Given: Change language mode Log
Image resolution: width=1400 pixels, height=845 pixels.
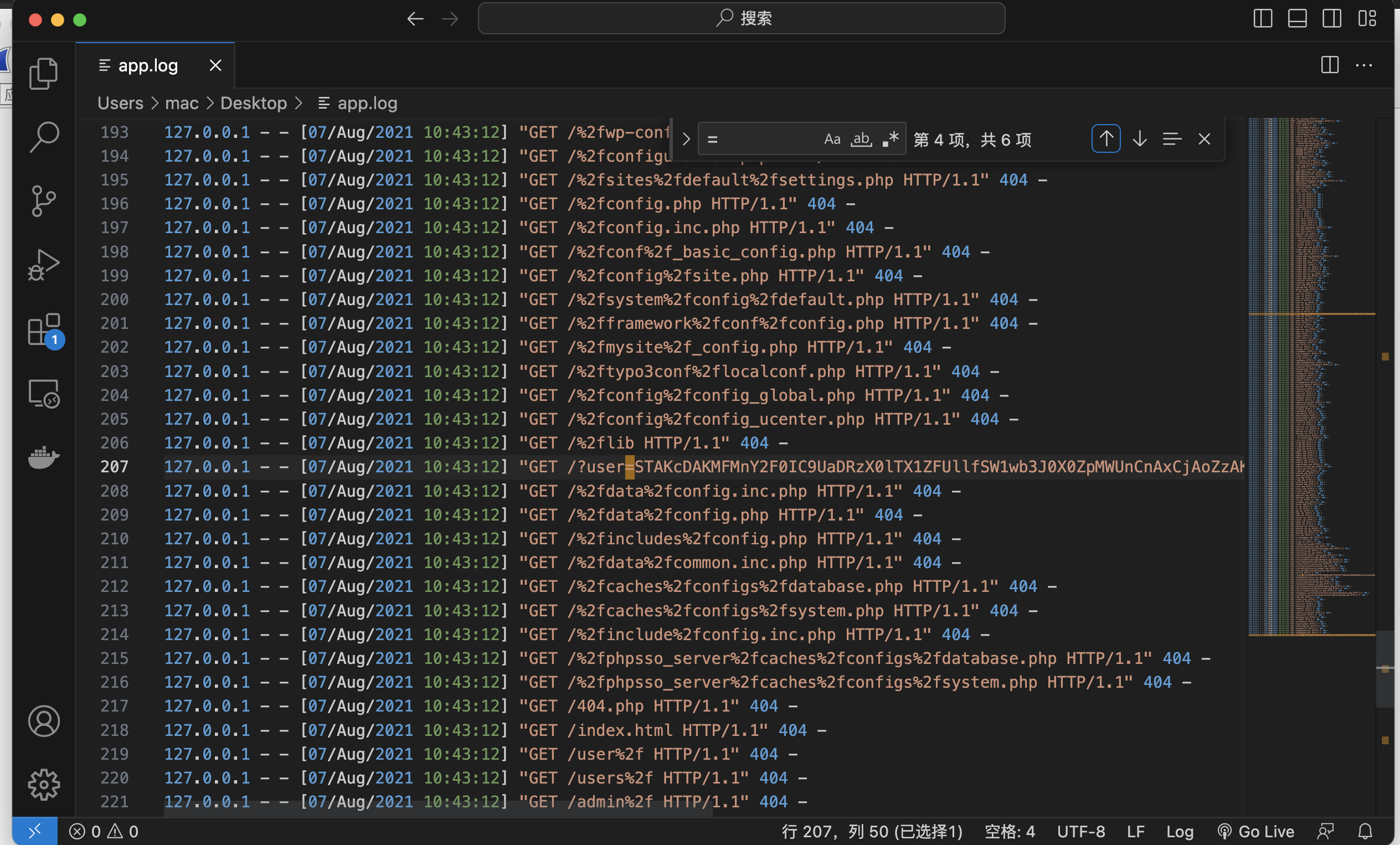Looking at the screenshot, I should coord(1180,831).
